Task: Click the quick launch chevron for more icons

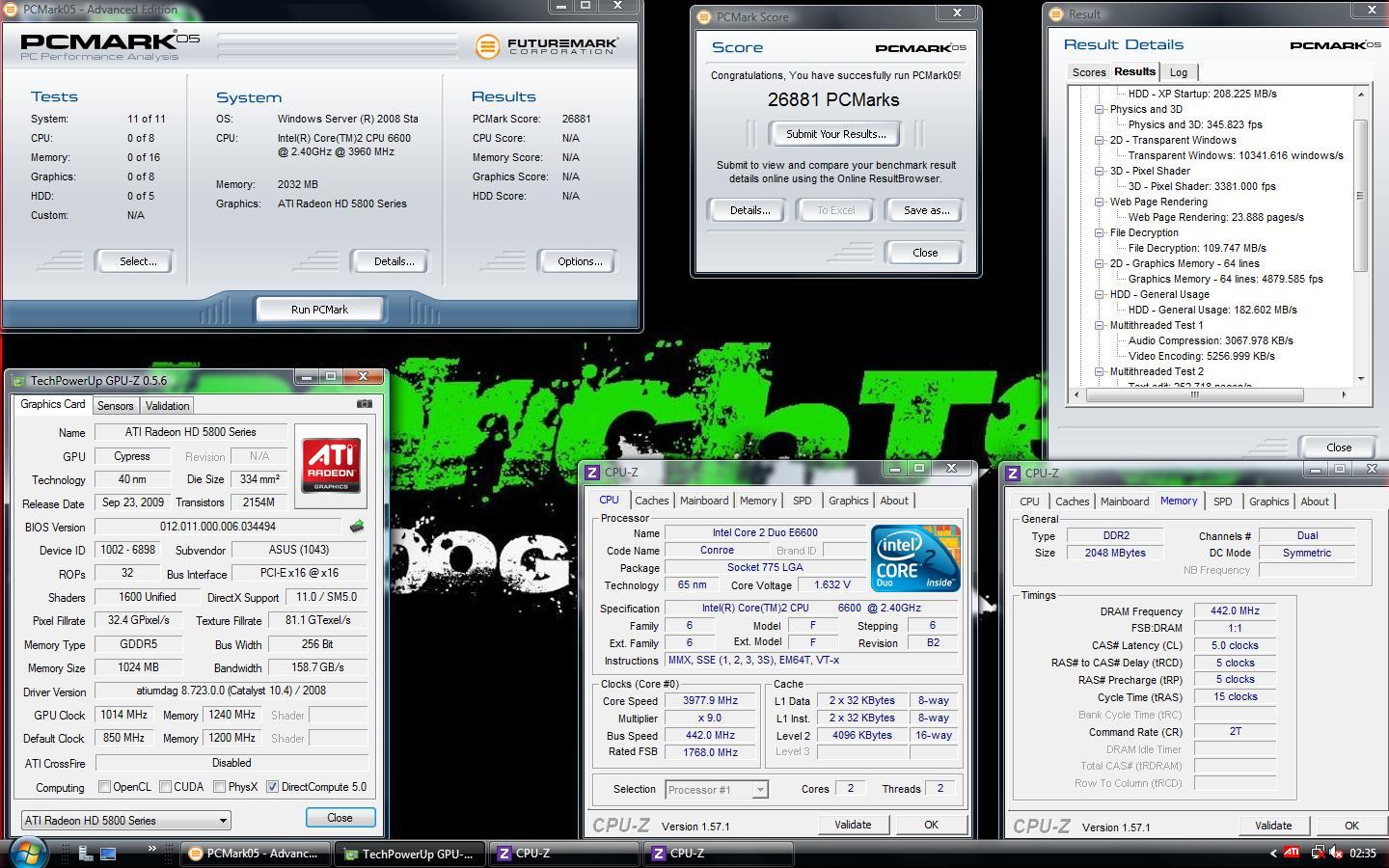Action: [x=151, y=849]
